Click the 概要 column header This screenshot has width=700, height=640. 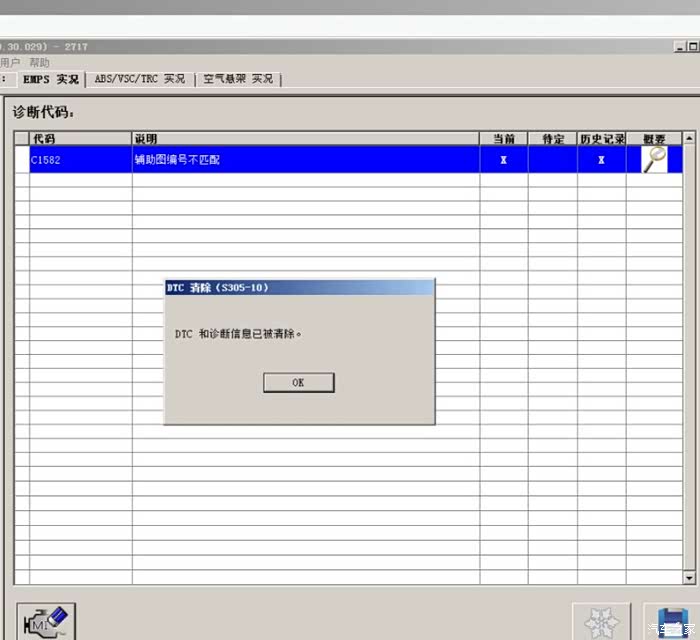point(654,139)
